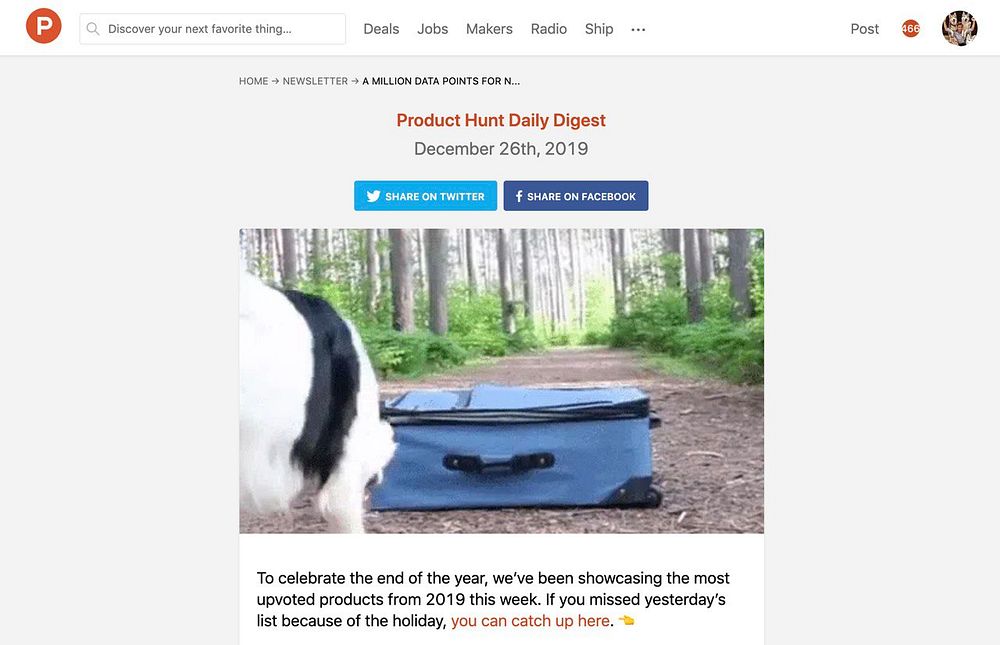Open Ship from the top navigation
The width and height of the screenshot is (1000, 645).
pos(599,29)
